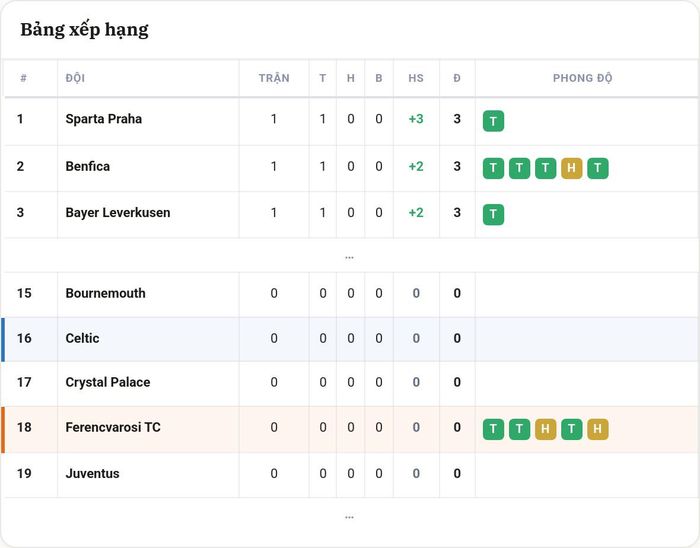Click Benfica's last green T form badge
The height and width of the screenshot is (548, 700).
598,168
